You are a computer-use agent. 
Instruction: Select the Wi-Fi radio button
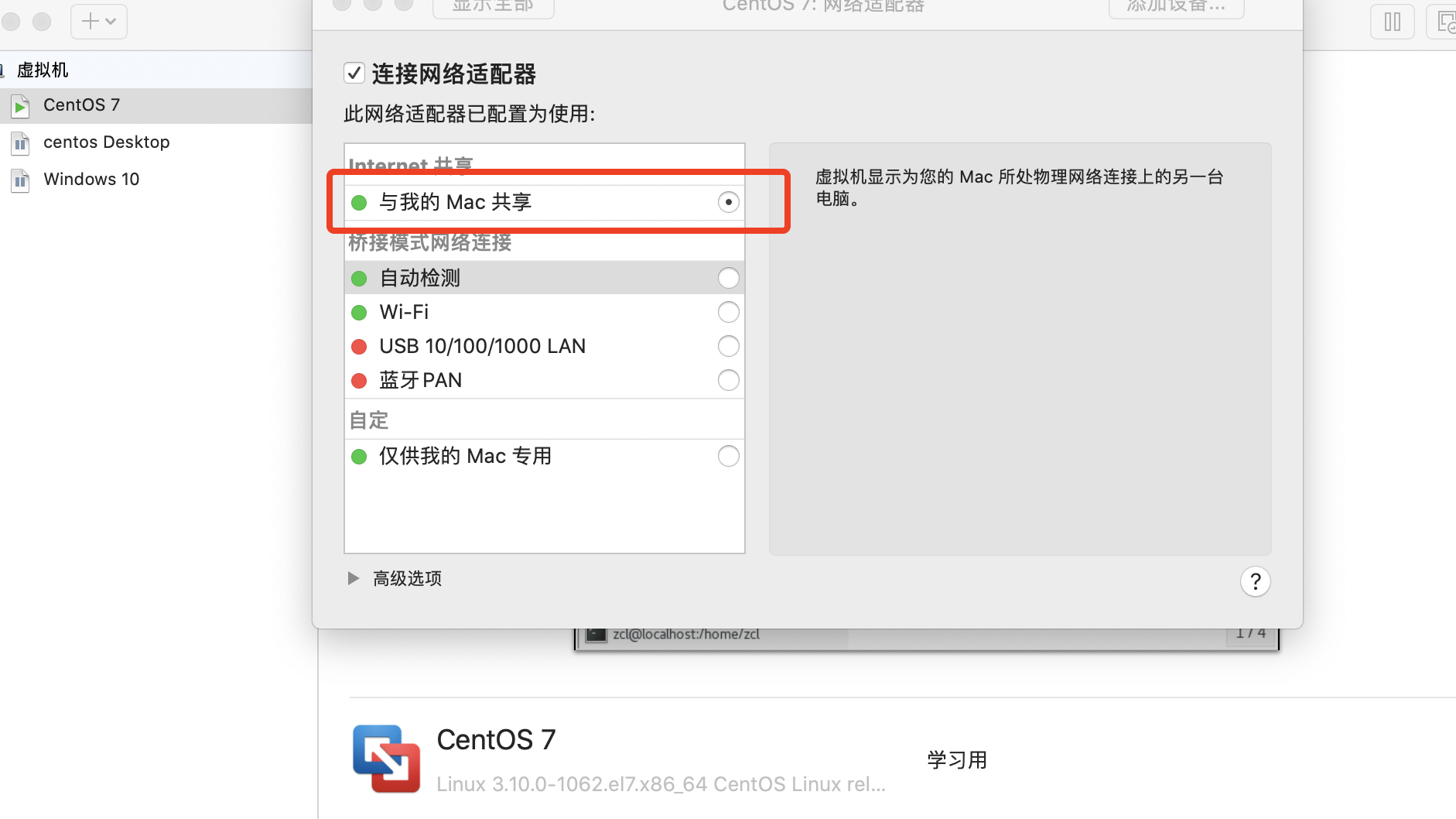[x=728, y=312]
